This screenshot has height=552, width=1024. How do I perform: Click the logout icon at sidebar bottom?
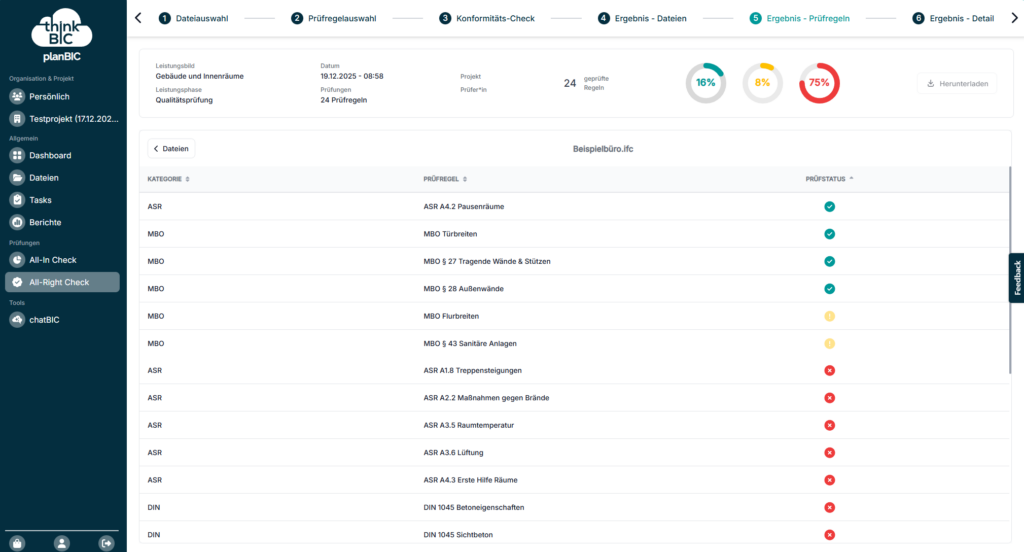[107, 542]
